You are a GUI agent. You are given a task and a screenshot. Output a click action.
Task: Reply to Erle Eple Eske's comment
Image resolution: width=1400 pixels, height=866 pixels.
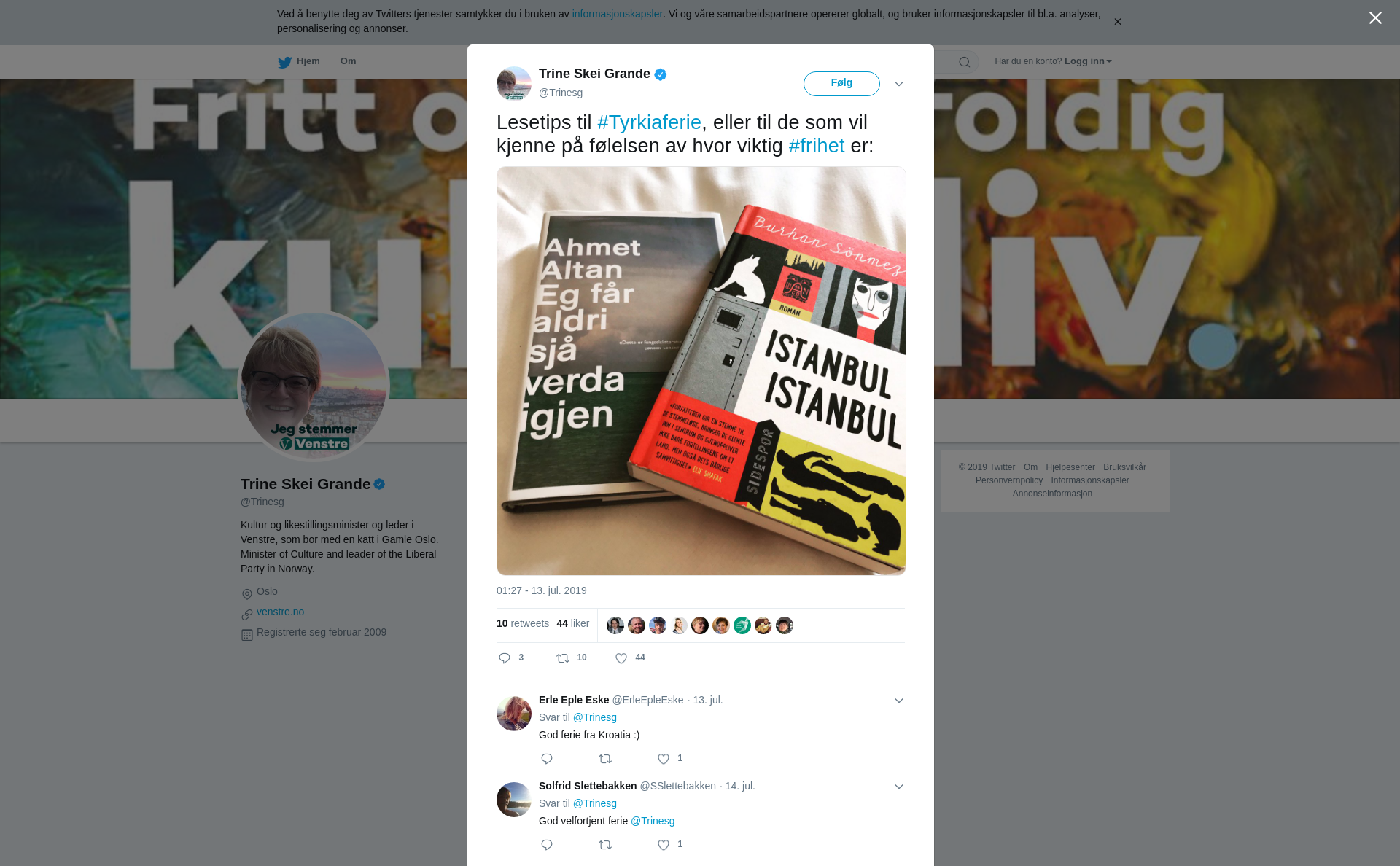[547, 759]
